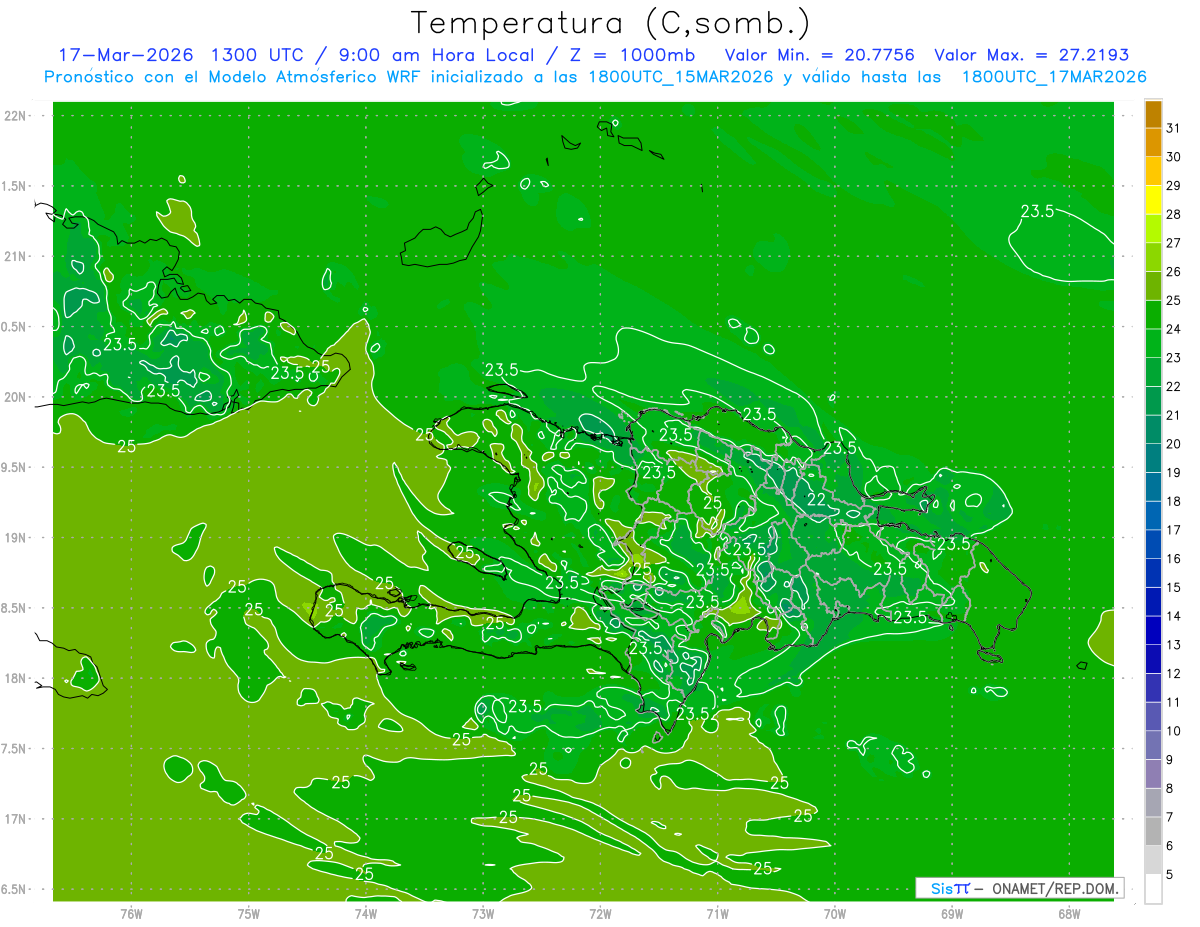Click the yellow legend swatch between 28 and 29
The image size is (1200, 927).
(x=1153, y=200)
